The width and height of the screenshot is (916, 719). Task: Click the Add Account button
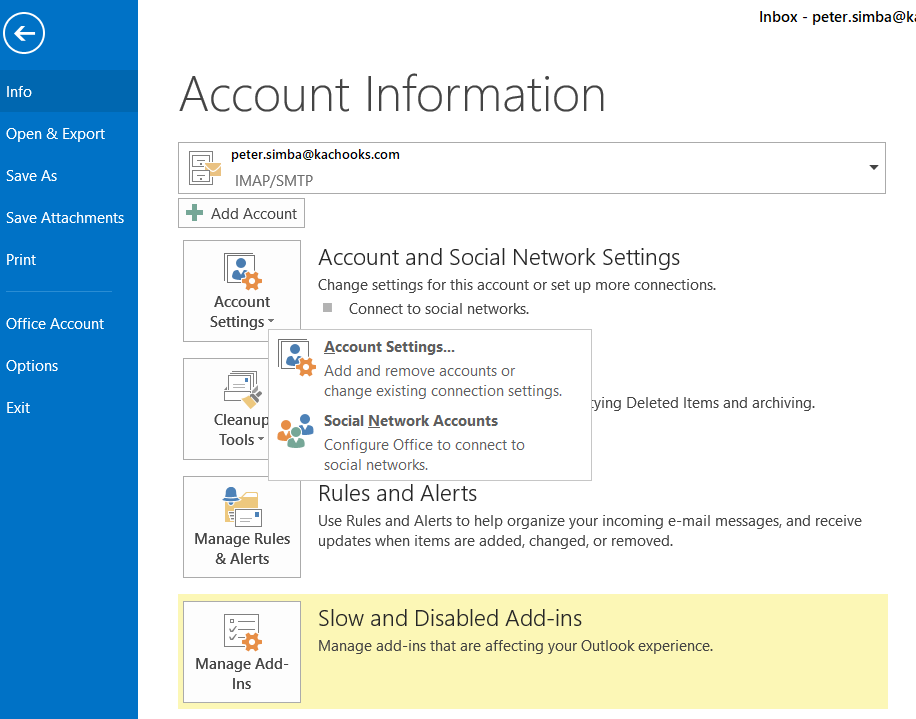[x=241, y=213]
